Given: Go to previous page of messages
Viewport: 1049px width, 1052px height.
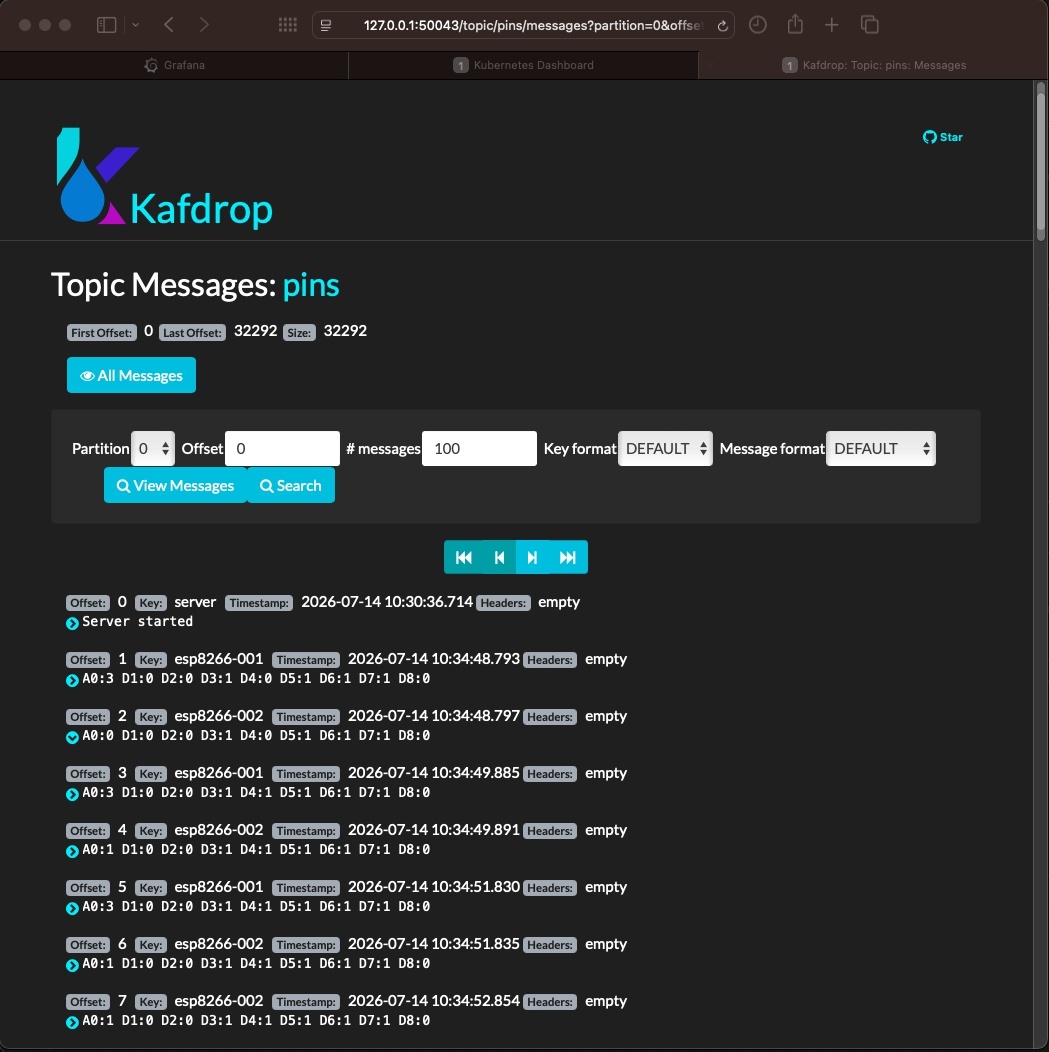Looking at the screenshot, I should coord(499,557).
